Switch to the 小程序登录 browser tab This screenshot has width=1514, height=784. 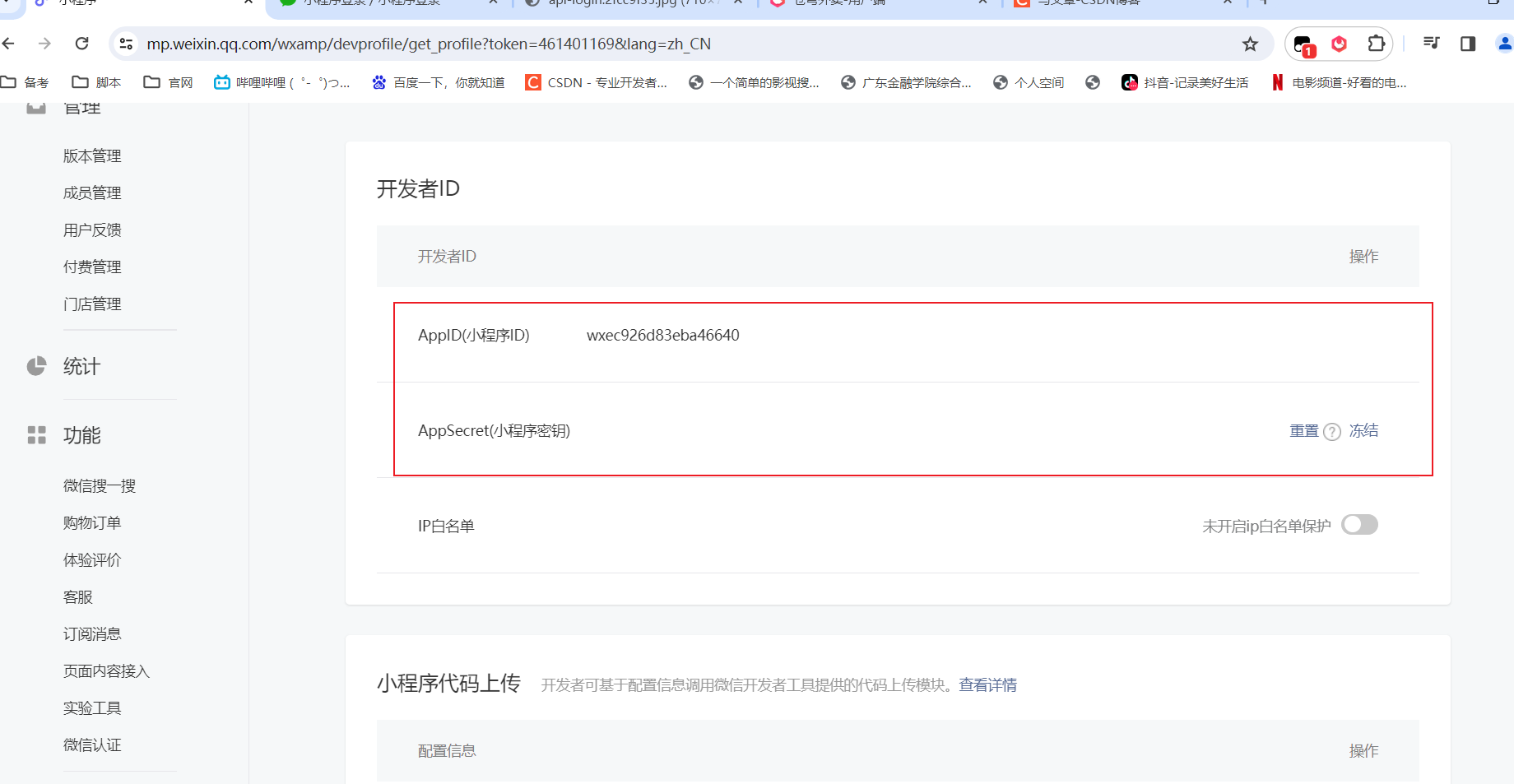tap(387, 4)
